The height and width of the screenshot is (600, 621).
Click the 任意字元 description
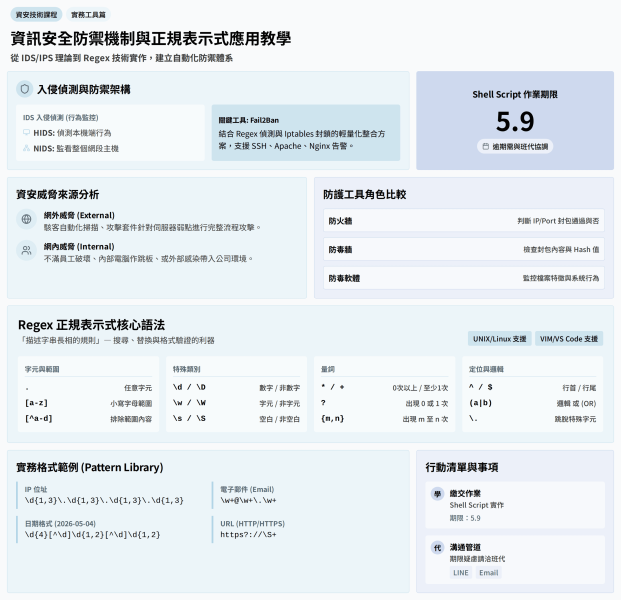(x=138, y=388)
